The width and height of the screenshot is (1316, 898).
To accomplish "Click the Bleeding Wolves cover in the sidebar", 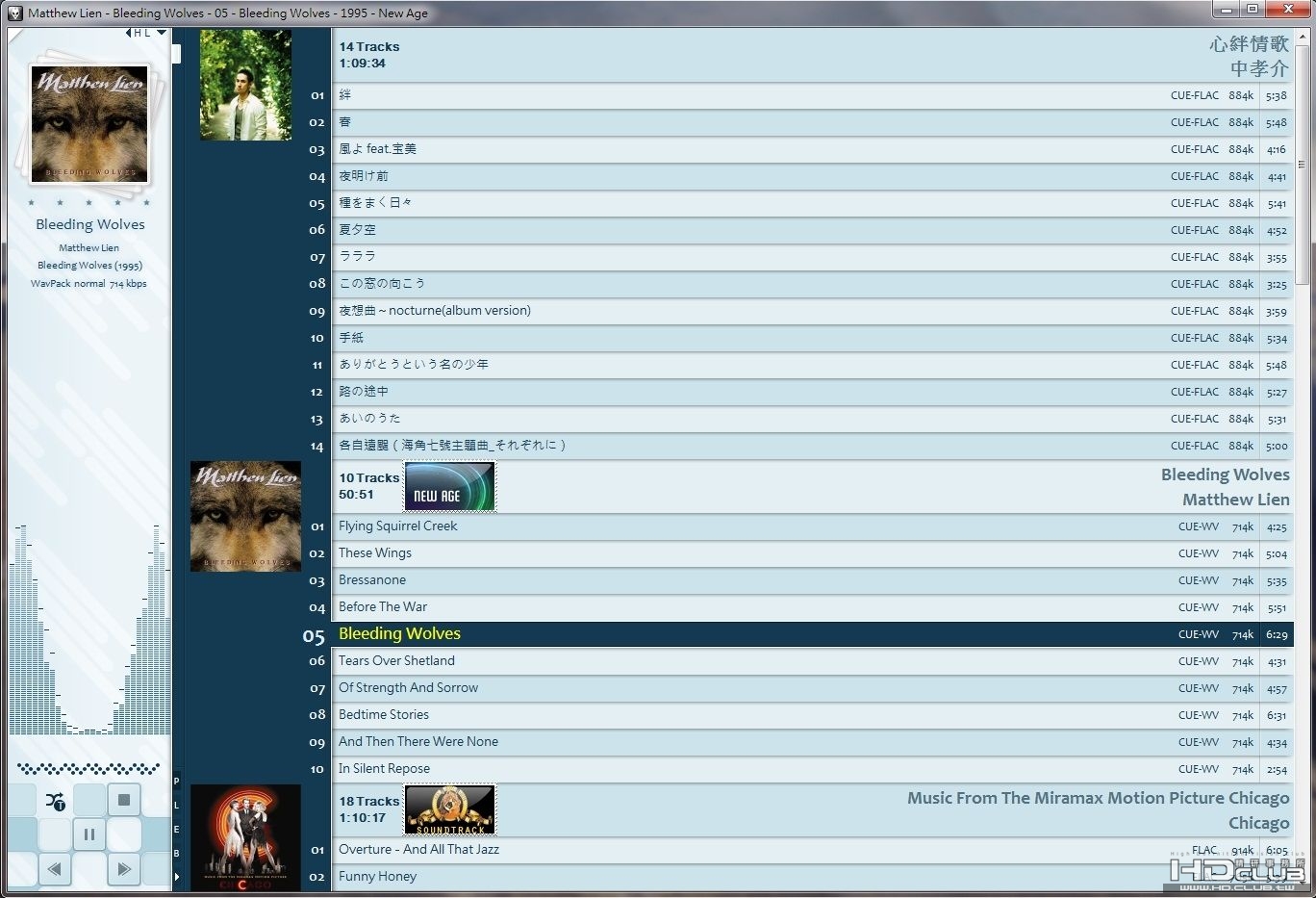I will coord(89,123).
